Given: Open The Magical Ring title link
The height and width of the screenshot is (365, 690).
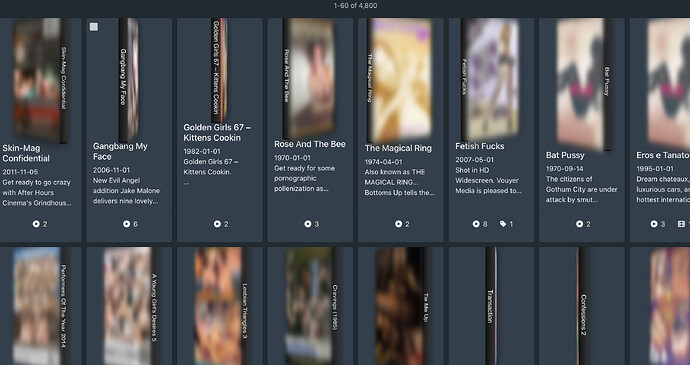Looking at the screenshot, I should [x=398, y=148].
